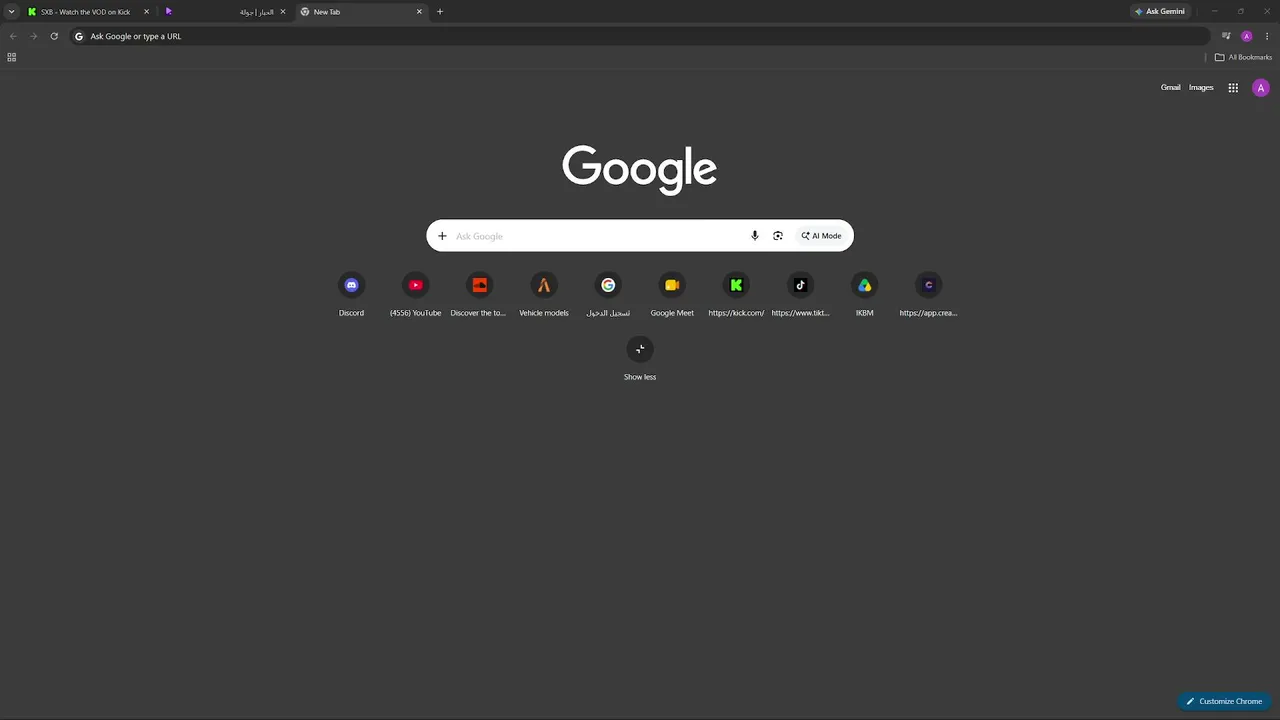The width and height of the screenshot is (1280, 720).
Task: Select the New Tab tab
Action: pos(362,12)
